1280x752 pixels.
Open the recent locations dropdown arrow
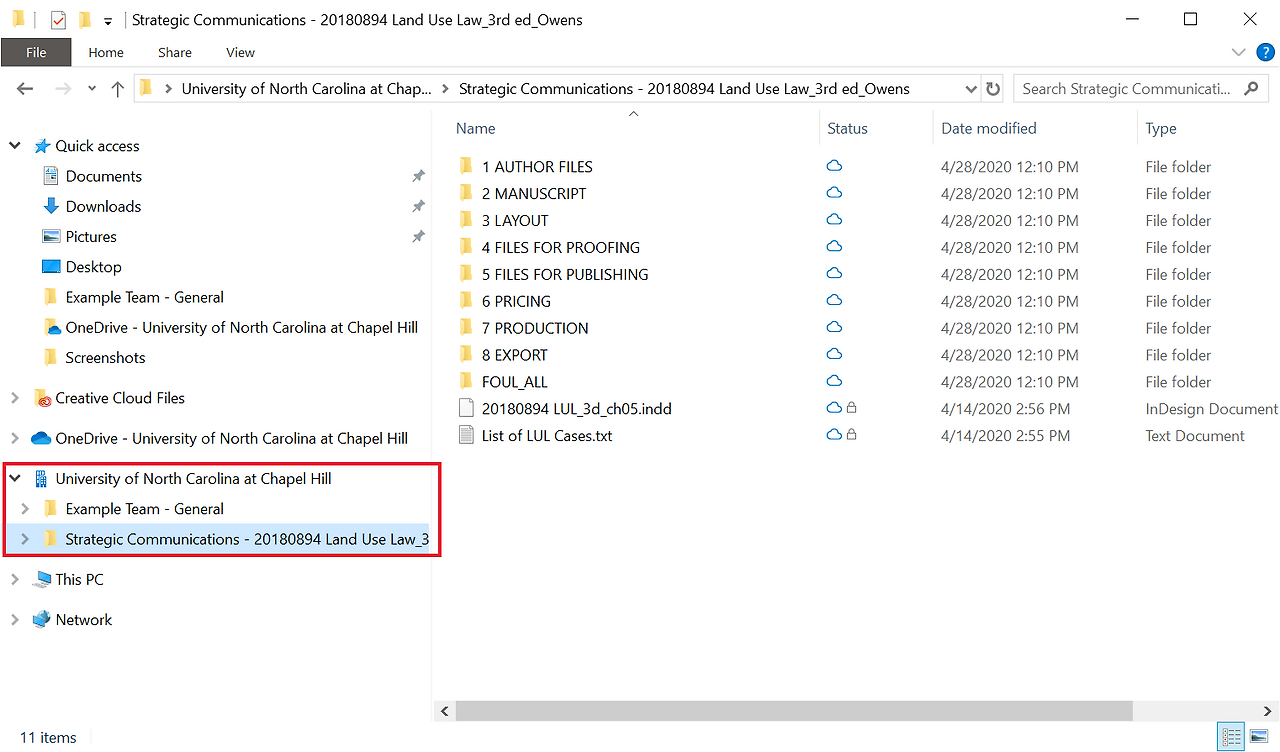pos(92,89)
